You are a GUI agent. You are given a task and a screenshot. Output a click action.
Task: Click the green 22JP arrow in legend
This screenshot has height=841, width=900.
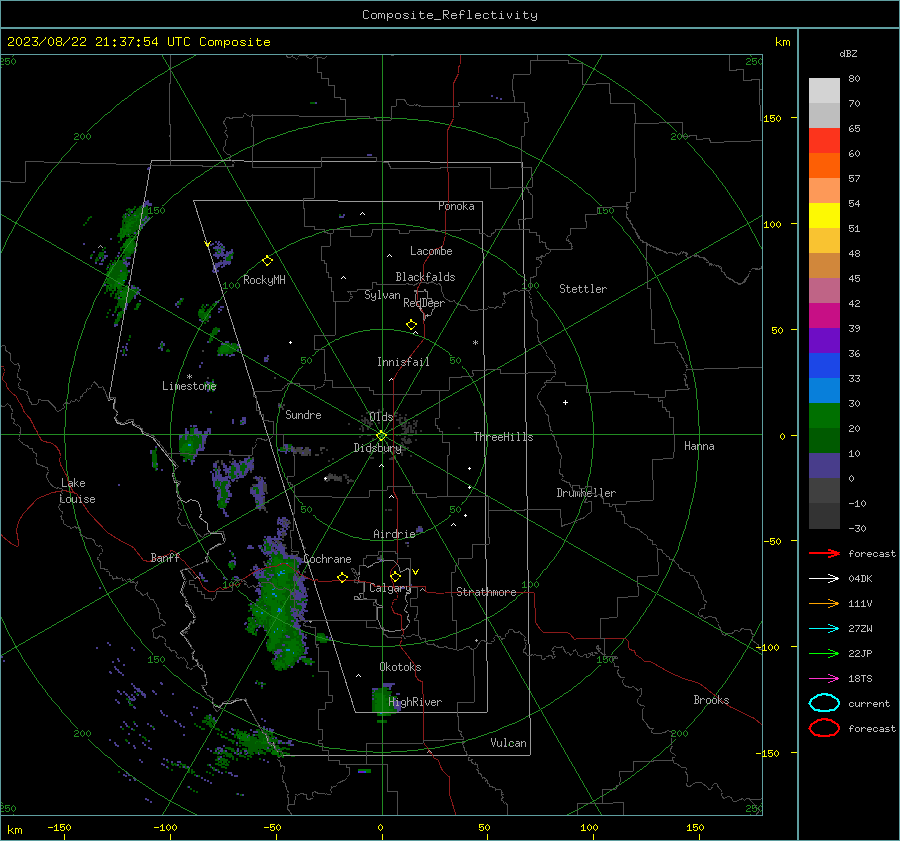(x=824, y=653)
